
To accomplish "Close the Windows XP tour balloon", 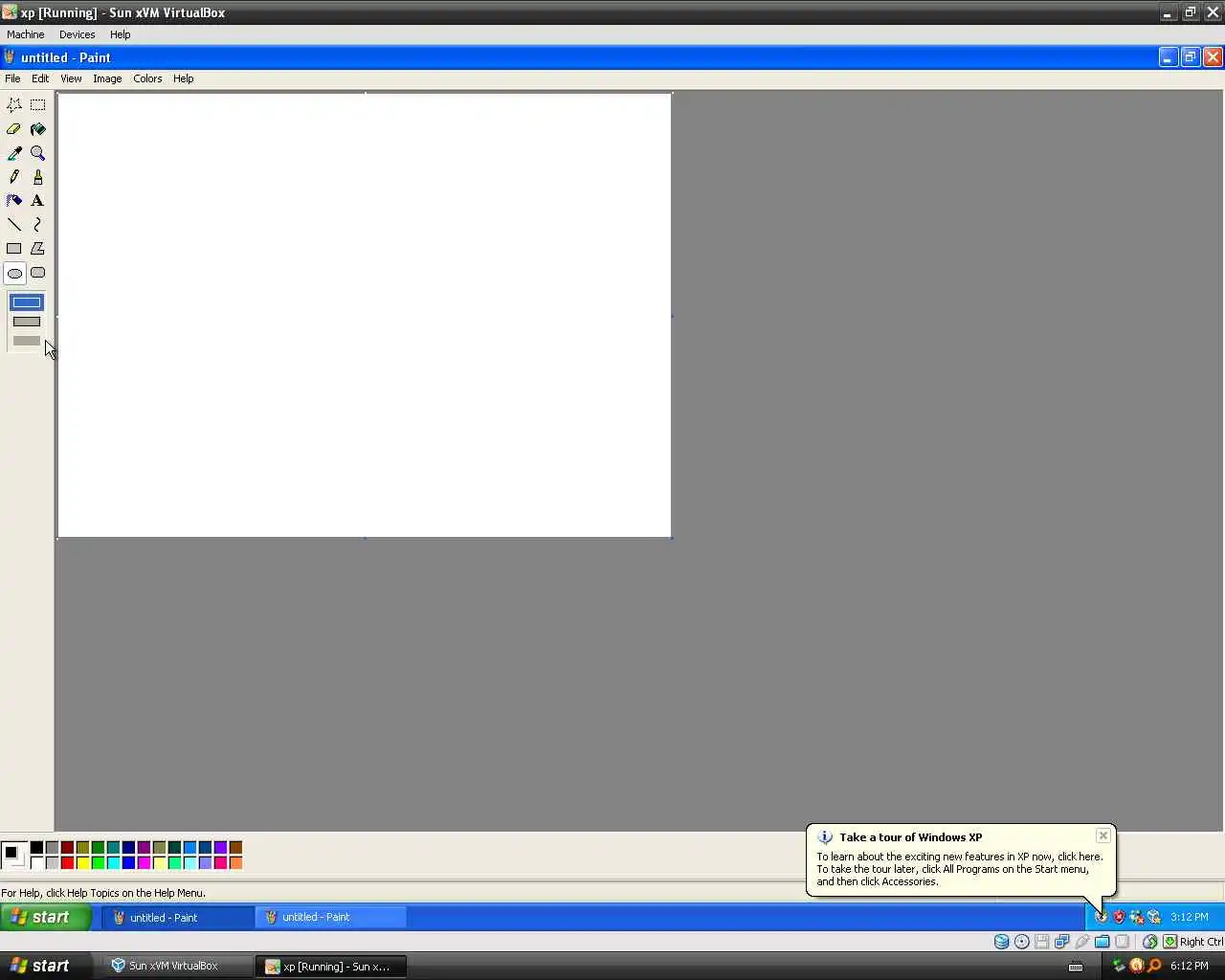I will coord(1103,835).
